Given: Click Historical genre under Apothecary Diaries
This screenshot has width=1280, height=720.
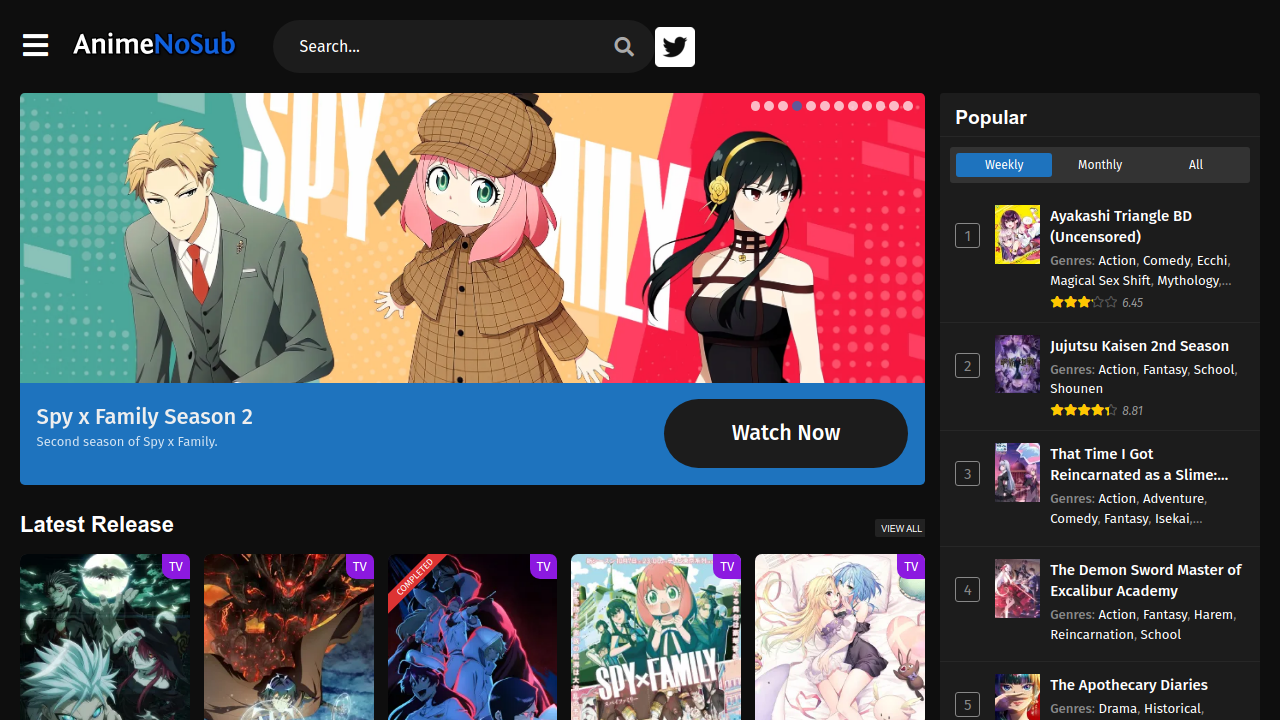Looking at the screenshot, I should [1171, 708].
